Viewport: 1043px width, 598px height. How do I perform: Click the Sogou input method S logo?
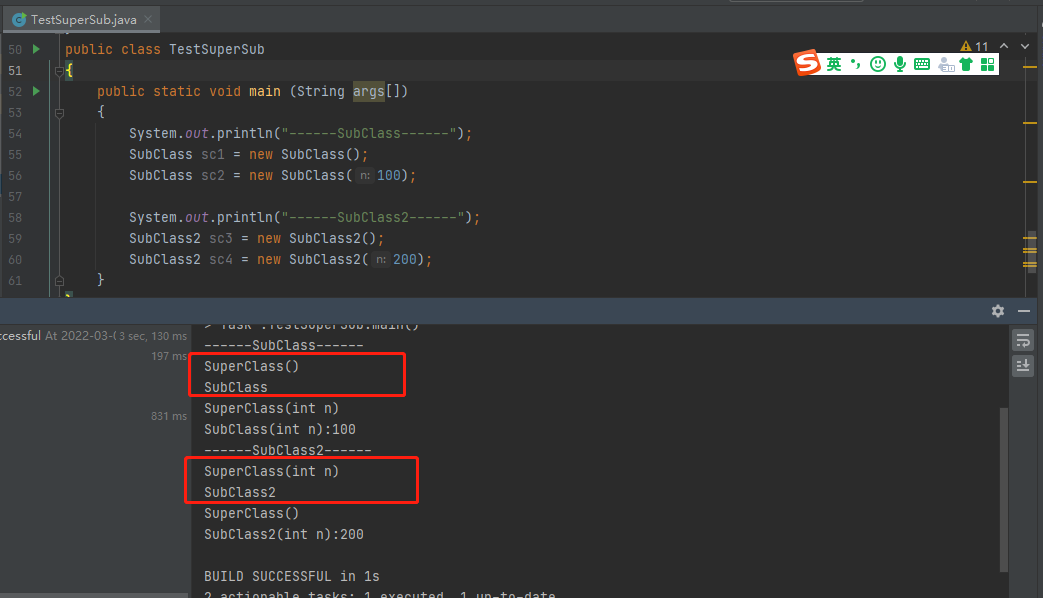click(x=808, y=63)
